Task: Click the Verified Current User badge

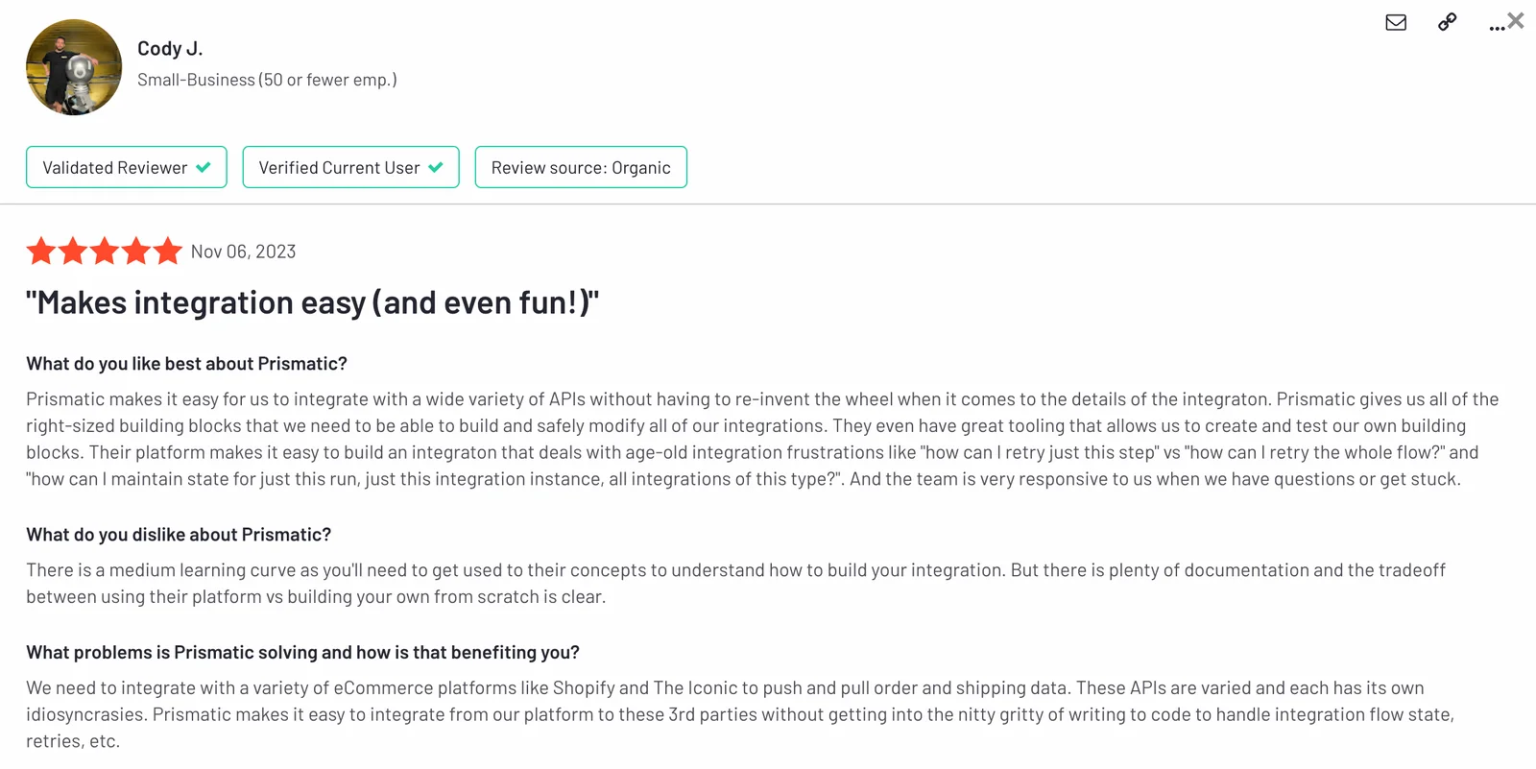Action: (x=351, y=167)
